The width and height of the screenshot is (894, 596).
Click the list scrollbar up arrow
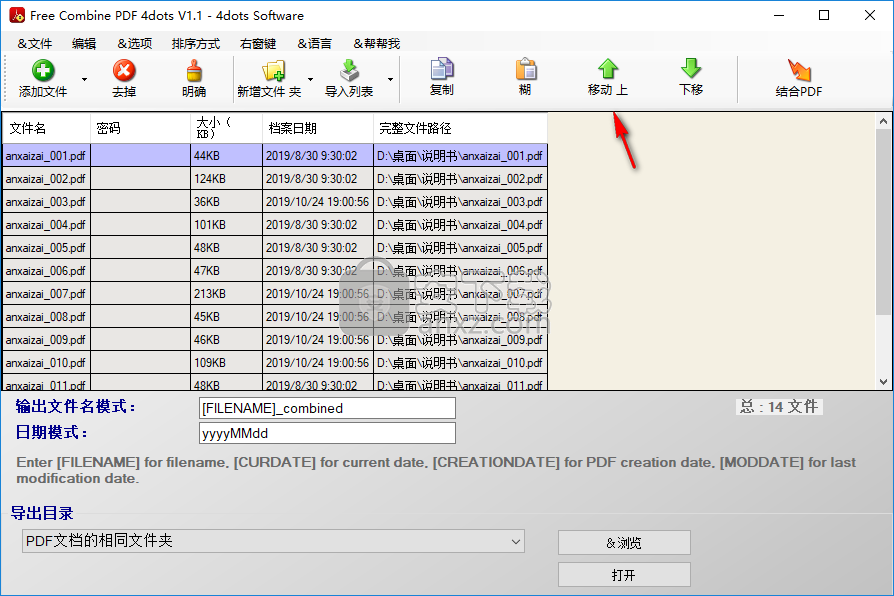coord(883,121)
